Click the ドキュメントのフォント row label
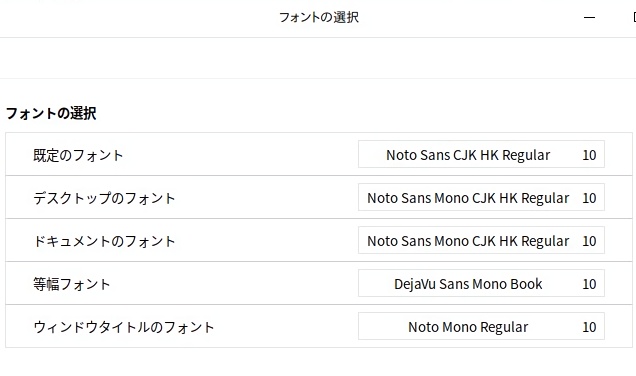Image resolution: width=636 pixels, height=376 pixels. pyautogui.click(x=104, y=241)
